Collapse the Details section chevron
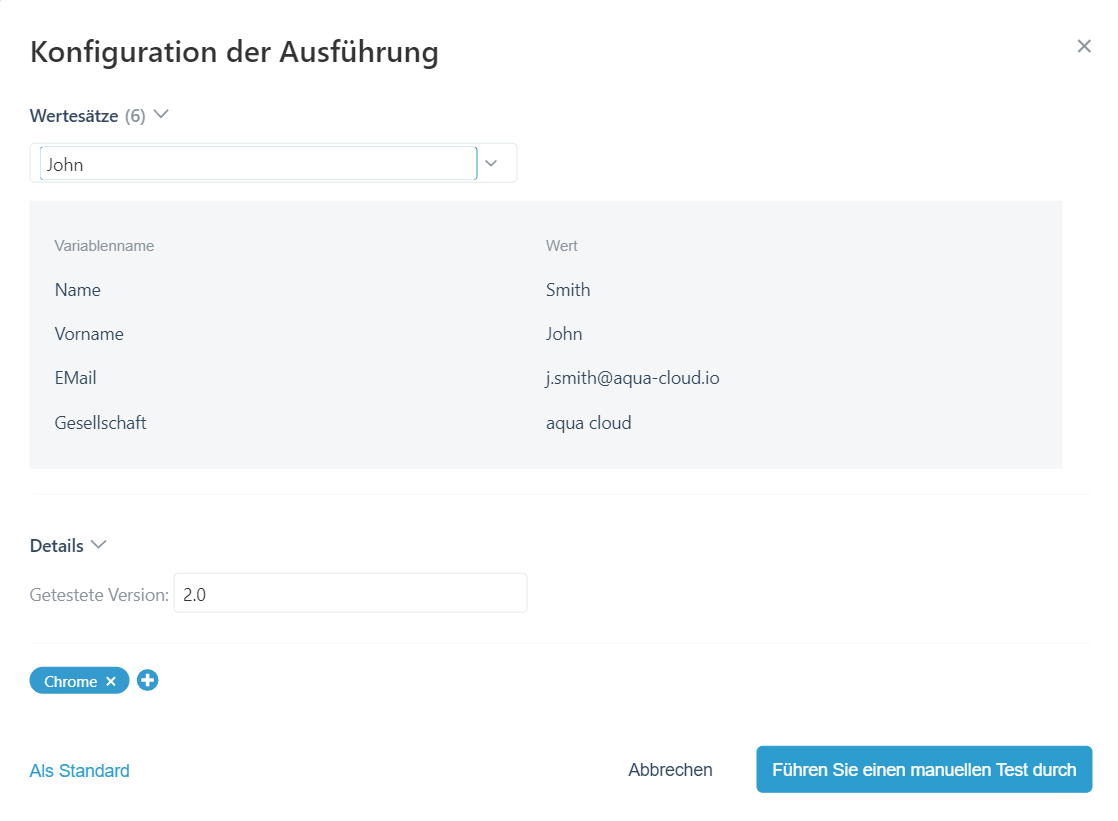1118x821 pixels. point(98,545)
